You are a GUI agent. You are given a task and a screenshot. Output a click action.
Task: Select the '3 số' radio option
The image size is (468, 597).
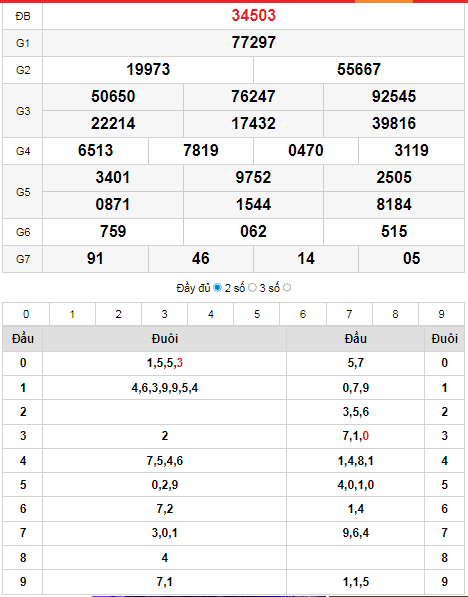point(287,288)
